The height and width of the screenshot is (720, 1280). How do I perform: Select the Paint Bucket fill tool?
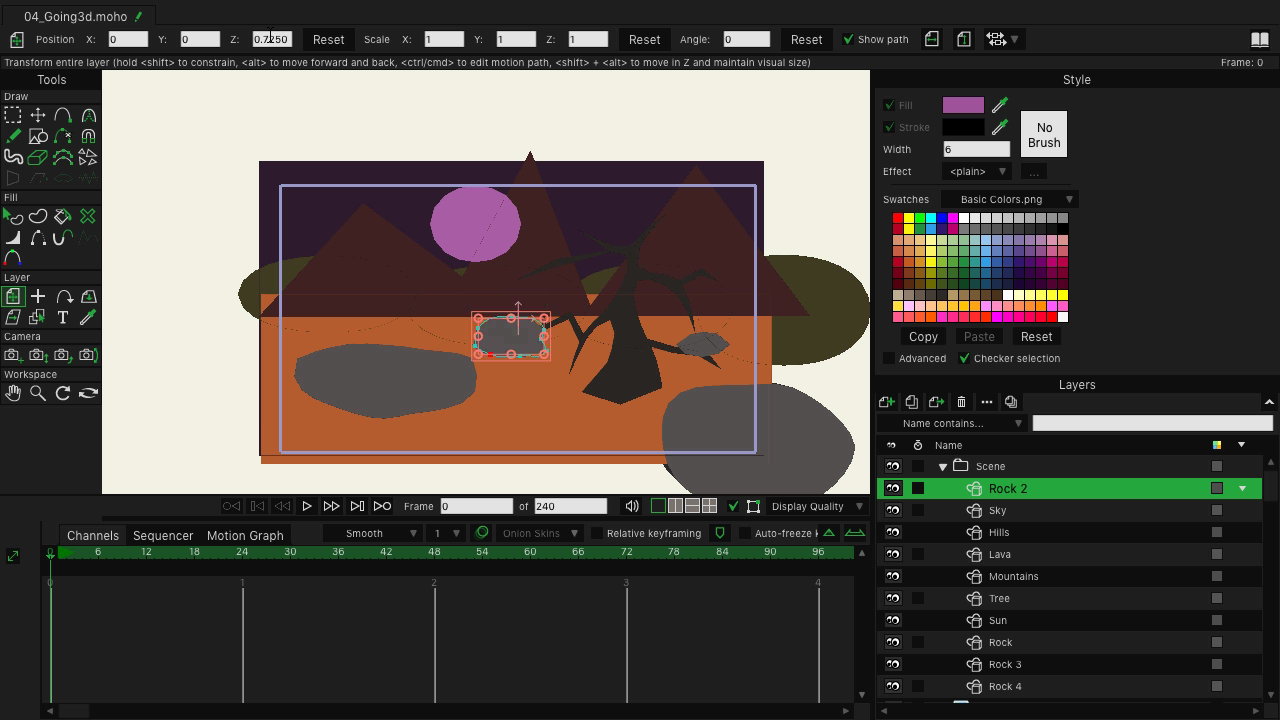pos(63,216)
